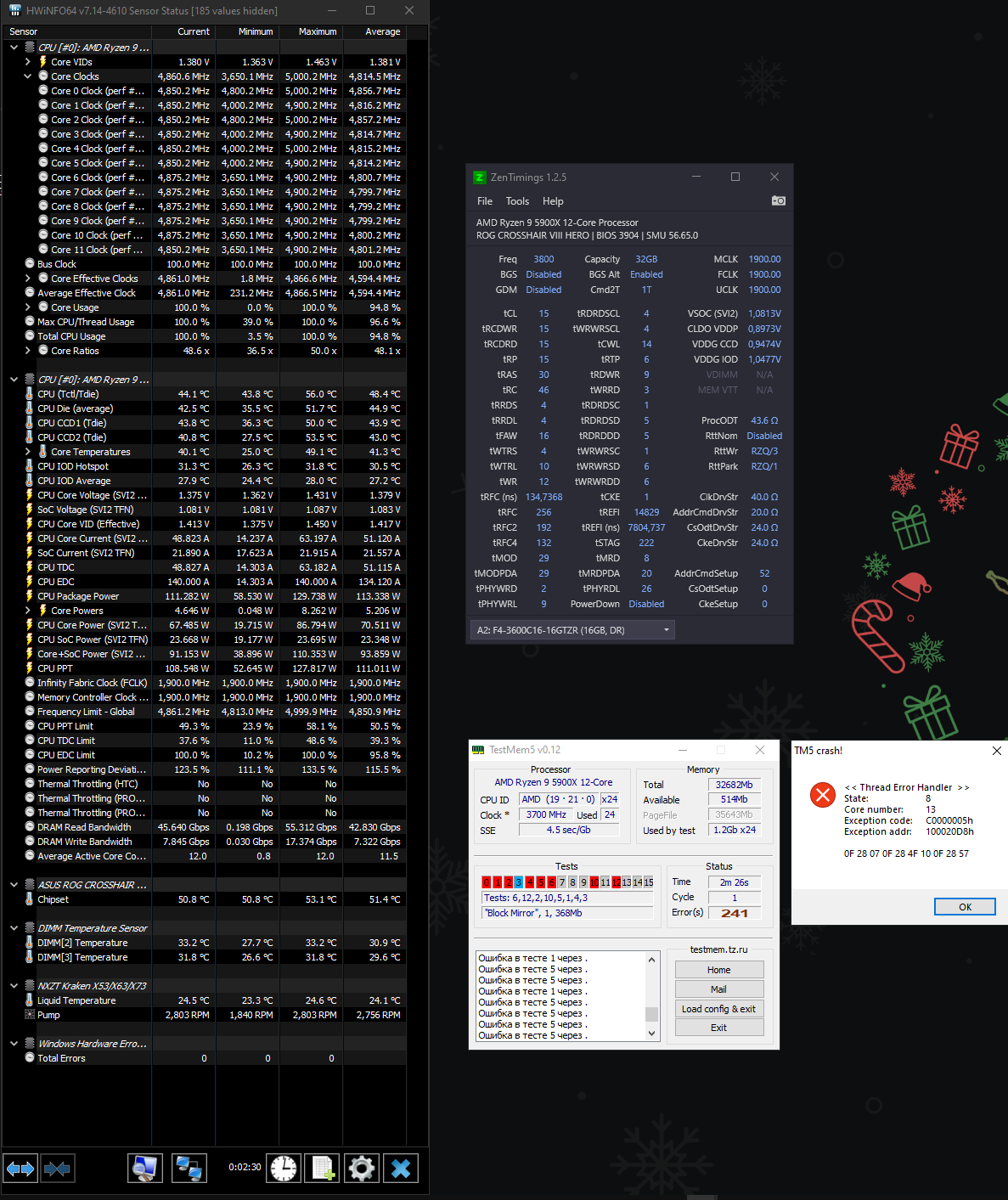
Task: Click the icon beside Thermal Throttling (HTC)
Action: pos(29,784)
